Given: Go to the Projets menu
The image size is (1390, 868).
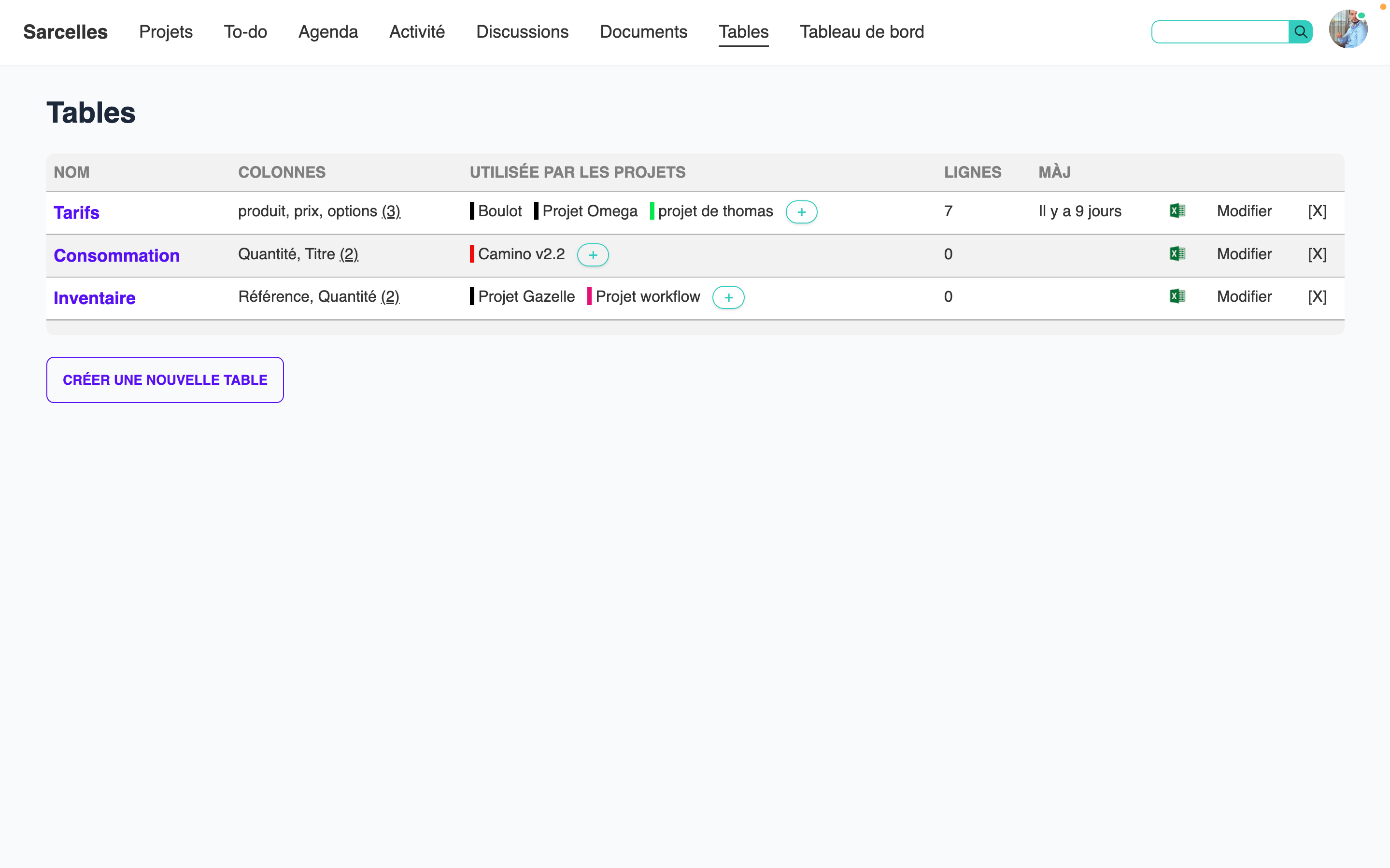Looking at the screenshot, I should [x=165, y=31].
